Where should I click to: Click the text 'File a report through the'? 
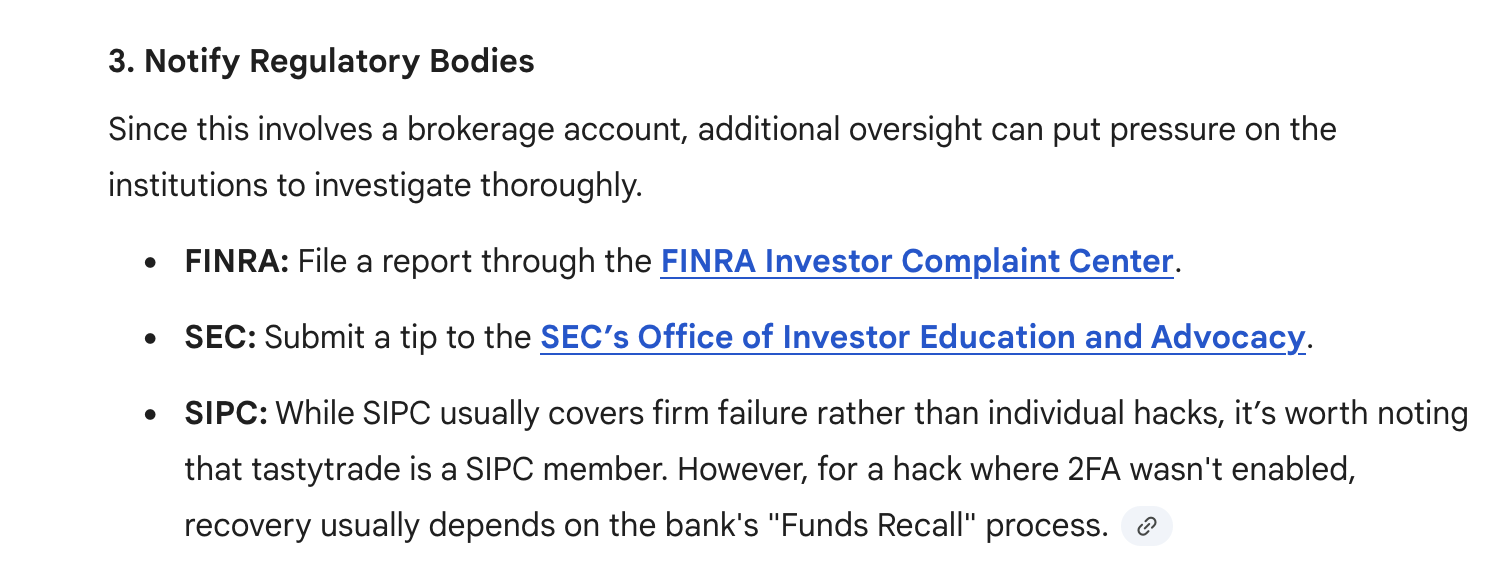tap(474, 262)
